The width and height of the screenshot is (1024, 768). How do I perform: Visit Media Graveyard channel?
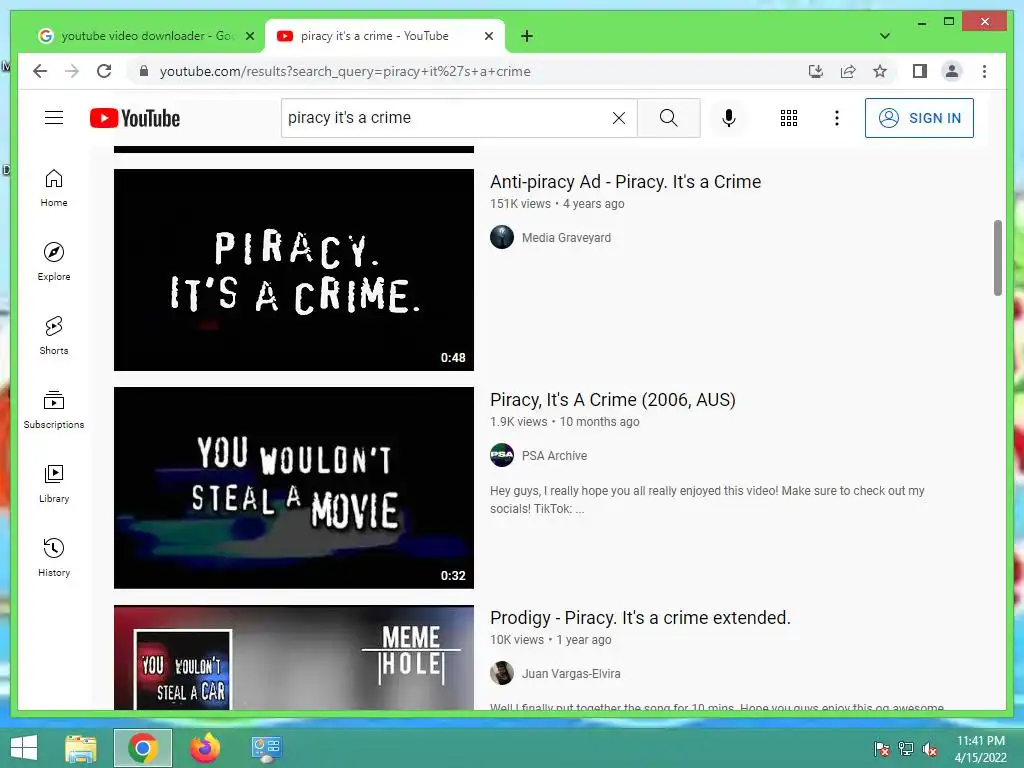[x=566, y=238]
